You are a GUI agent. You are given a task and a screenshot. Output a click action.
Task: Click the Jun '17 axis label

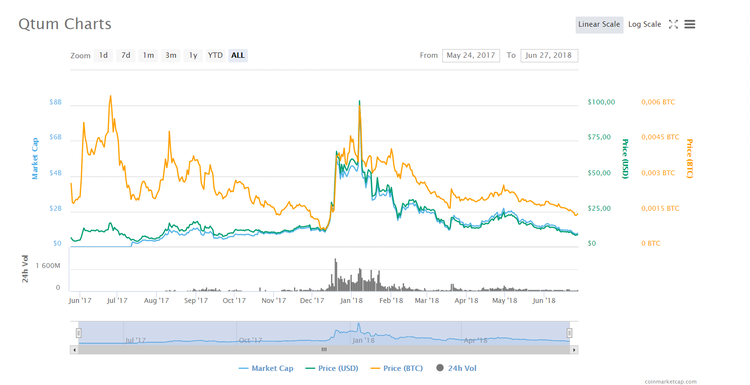coord(80,300)
